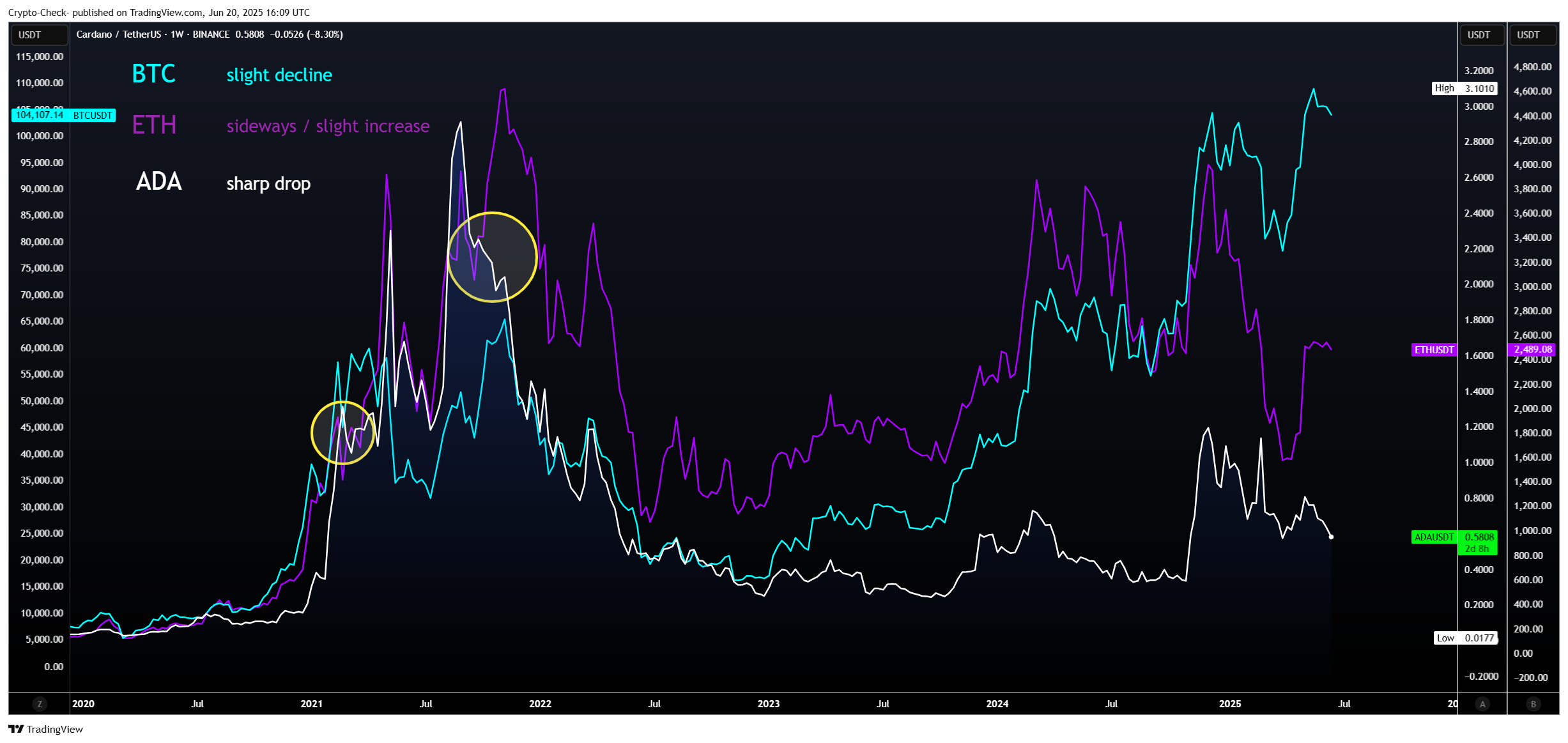Screen dimensions: 1568x743
Task: Click the TradingView logo
Action: [x=45, y=729]
